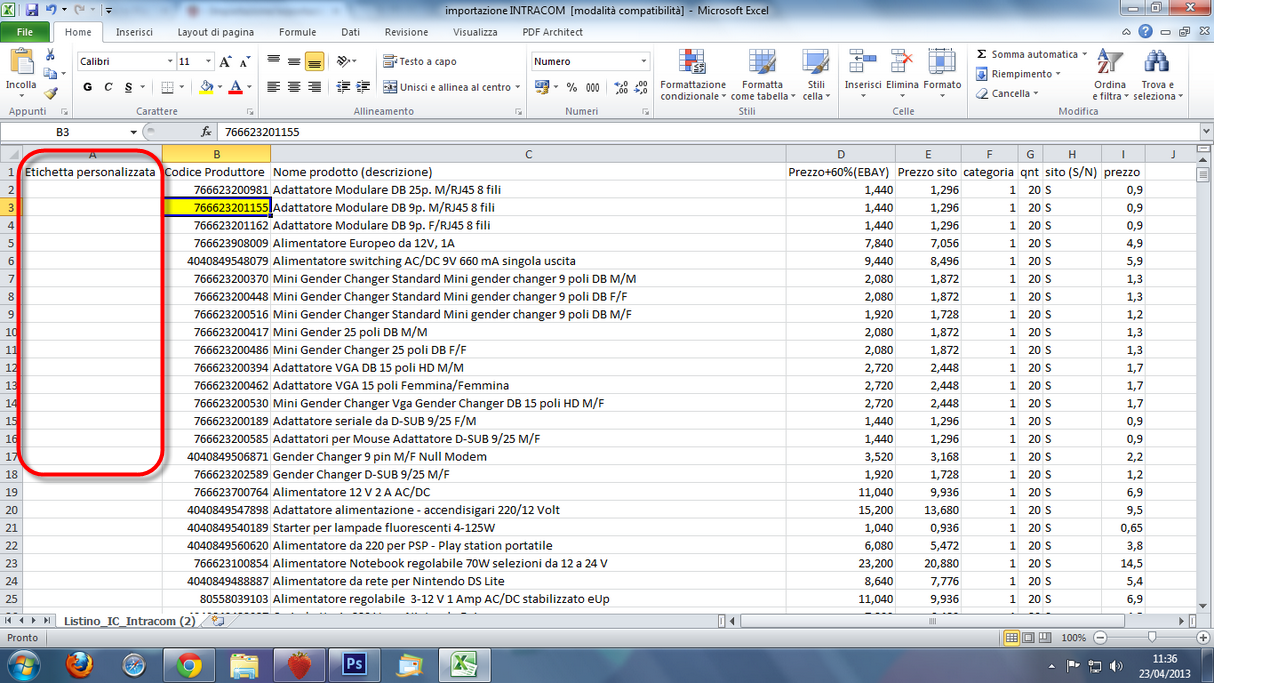Image resolution: width=1288 pixels, height=683 pixels.
Task: Open the File tab
Action: pyautogui.click(x=25, y=32)
